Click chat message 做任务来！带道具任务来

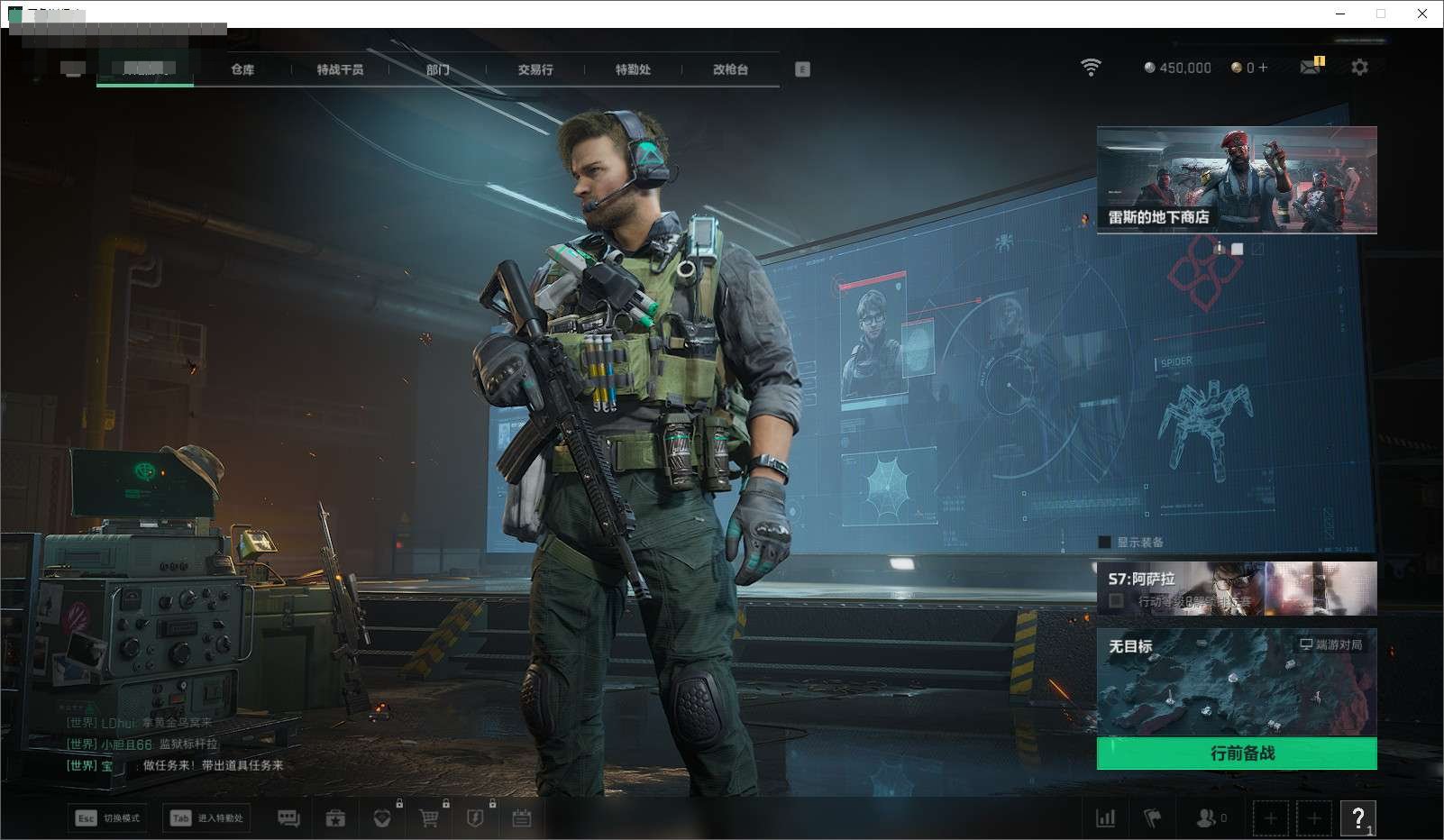click(x=214, y=765)
